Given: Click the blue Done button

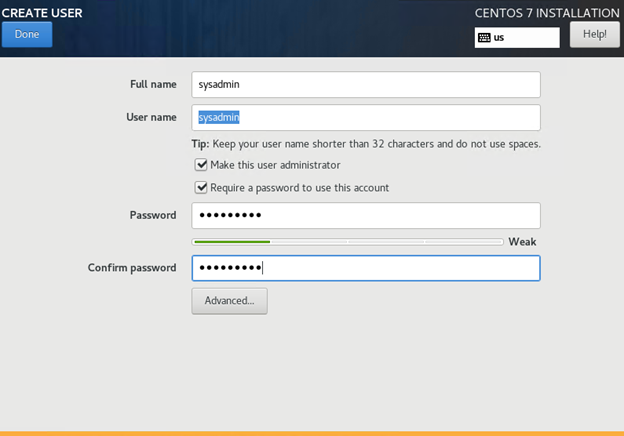Looking at the screenshot, I should click(x=27, y=34).
